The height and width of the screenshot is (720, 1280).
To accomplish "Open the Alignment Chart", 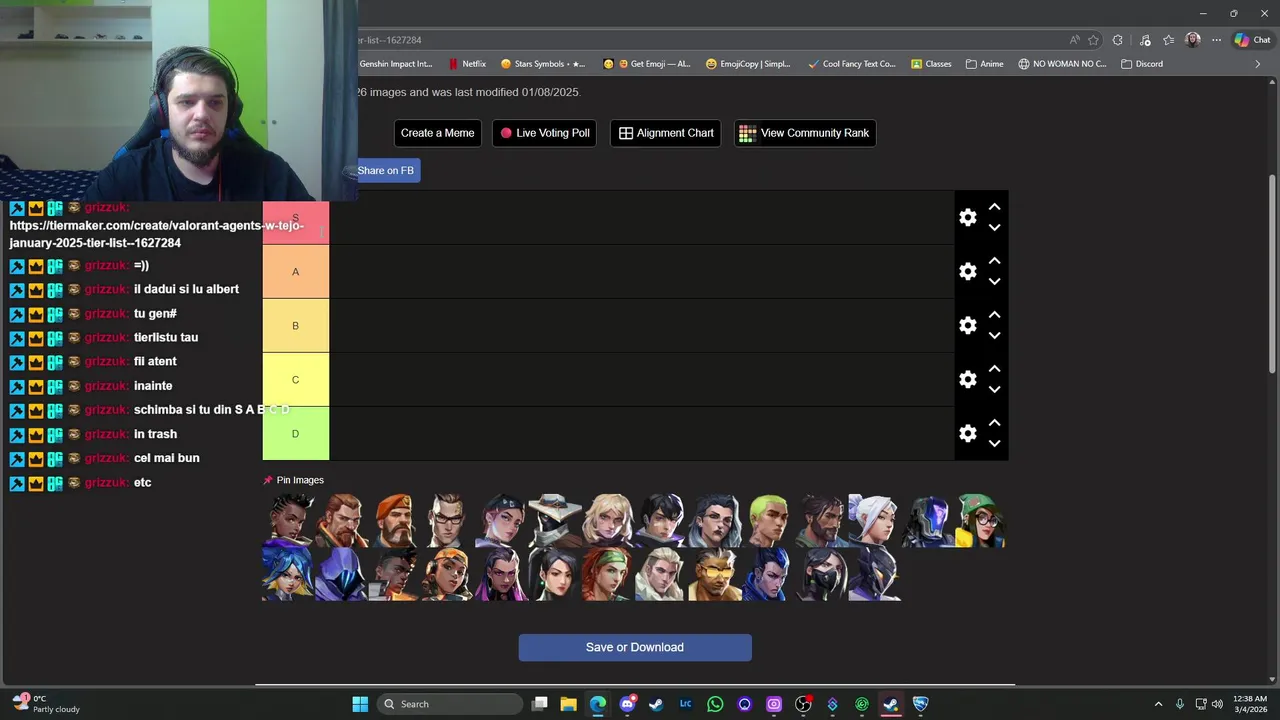I will point(666,133).
